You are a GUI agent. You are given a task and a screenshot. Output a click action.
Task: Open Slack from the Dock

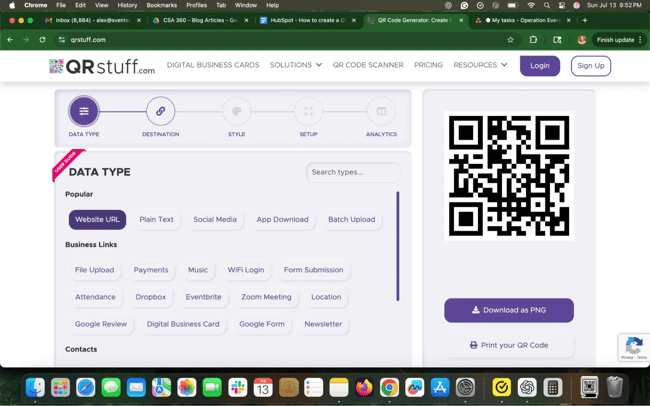238,388
